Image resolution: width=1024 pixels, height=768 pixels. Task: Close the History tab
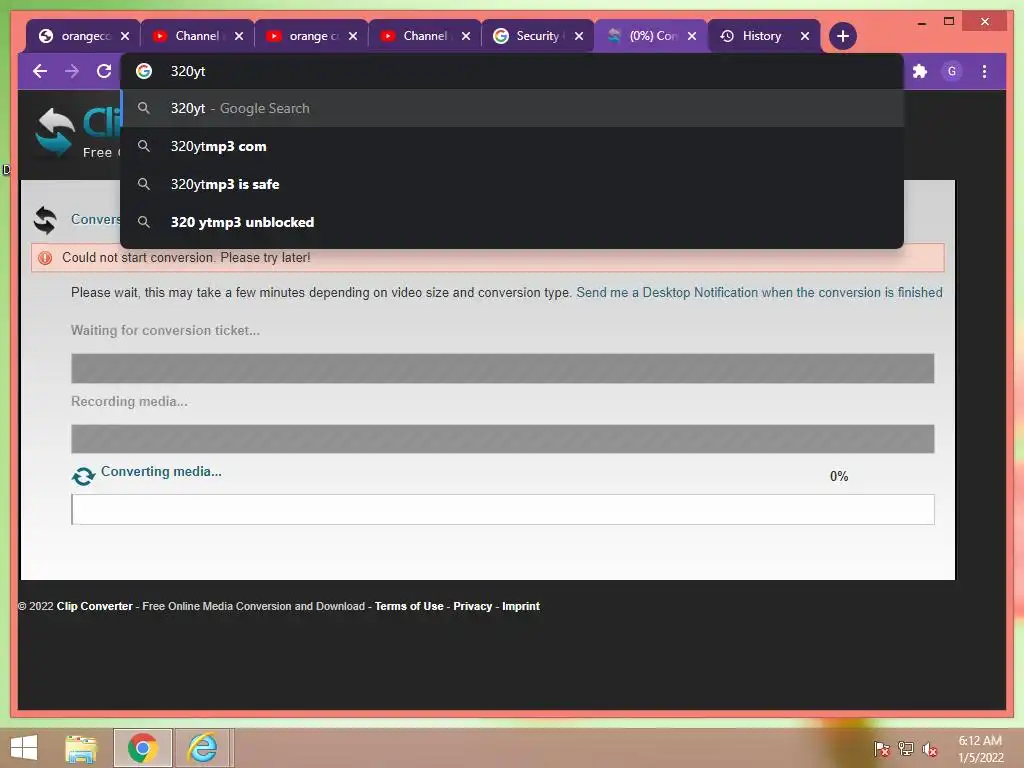[x=805, y=36]
